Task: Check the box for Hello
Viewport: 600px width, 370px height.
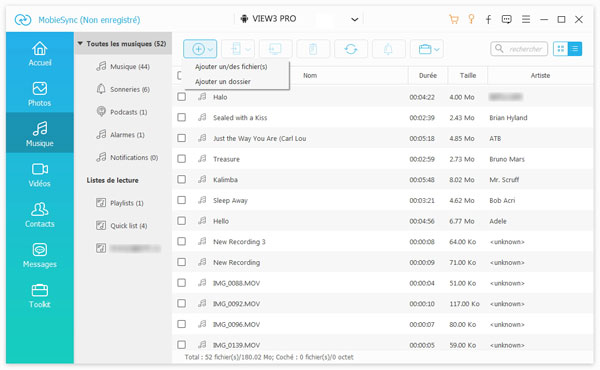Action: (181, 221)
